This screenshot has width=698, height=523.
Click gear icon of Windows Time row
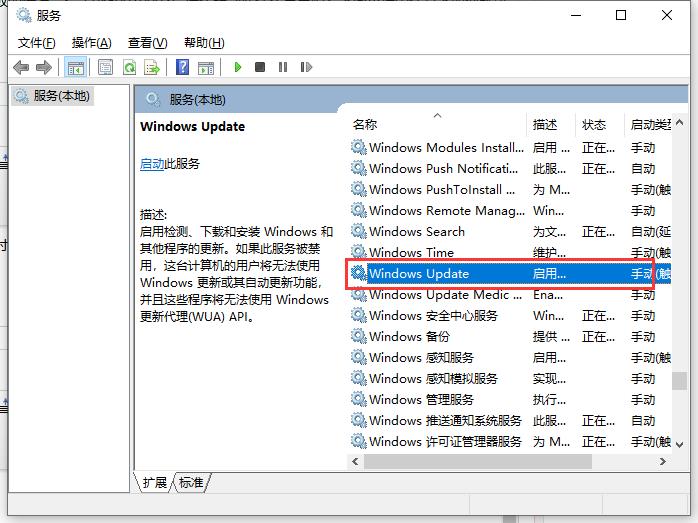tap(359, 252)
